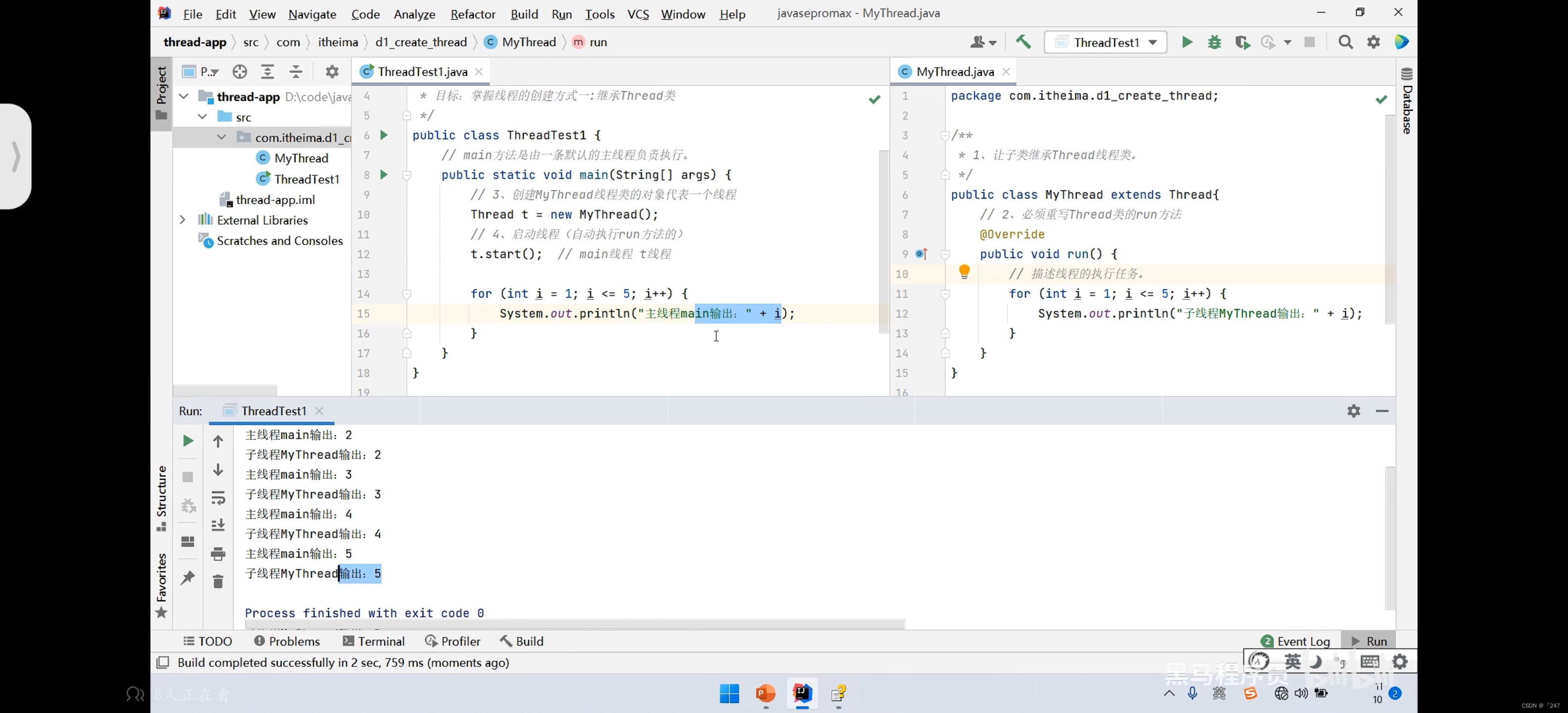Screen dimensions: 1568x713
Task: Open the user account dropdown in the toolbar
Action: (982, 42)
